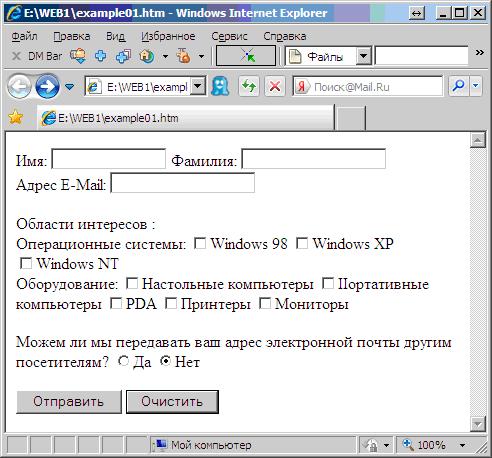Expand the Файлы dropdown list
The width and height of the screenshot is (492, 458).
pos(363,56)
